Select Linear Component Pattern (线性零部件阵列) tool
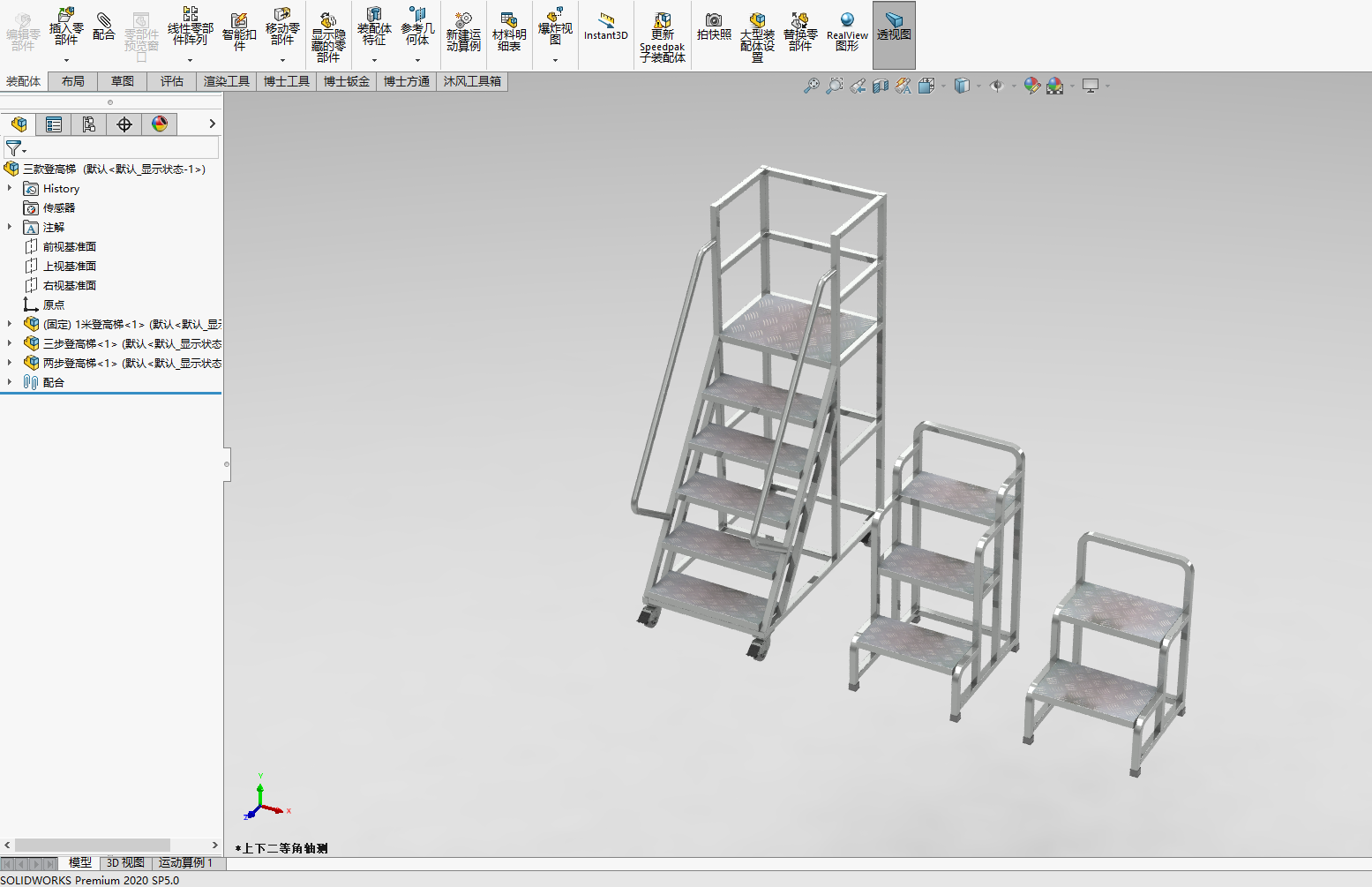Viewport: 1372px width, 887px height. click(191, 26)
